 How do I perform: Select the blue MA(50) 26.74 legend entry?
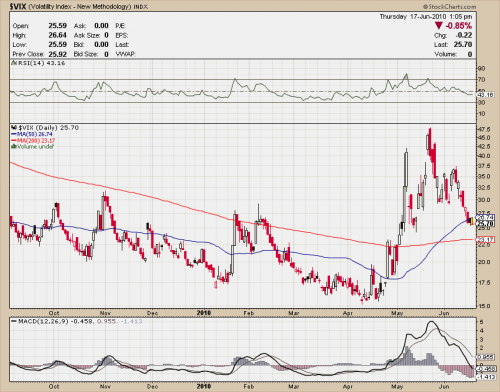(32, 134)
